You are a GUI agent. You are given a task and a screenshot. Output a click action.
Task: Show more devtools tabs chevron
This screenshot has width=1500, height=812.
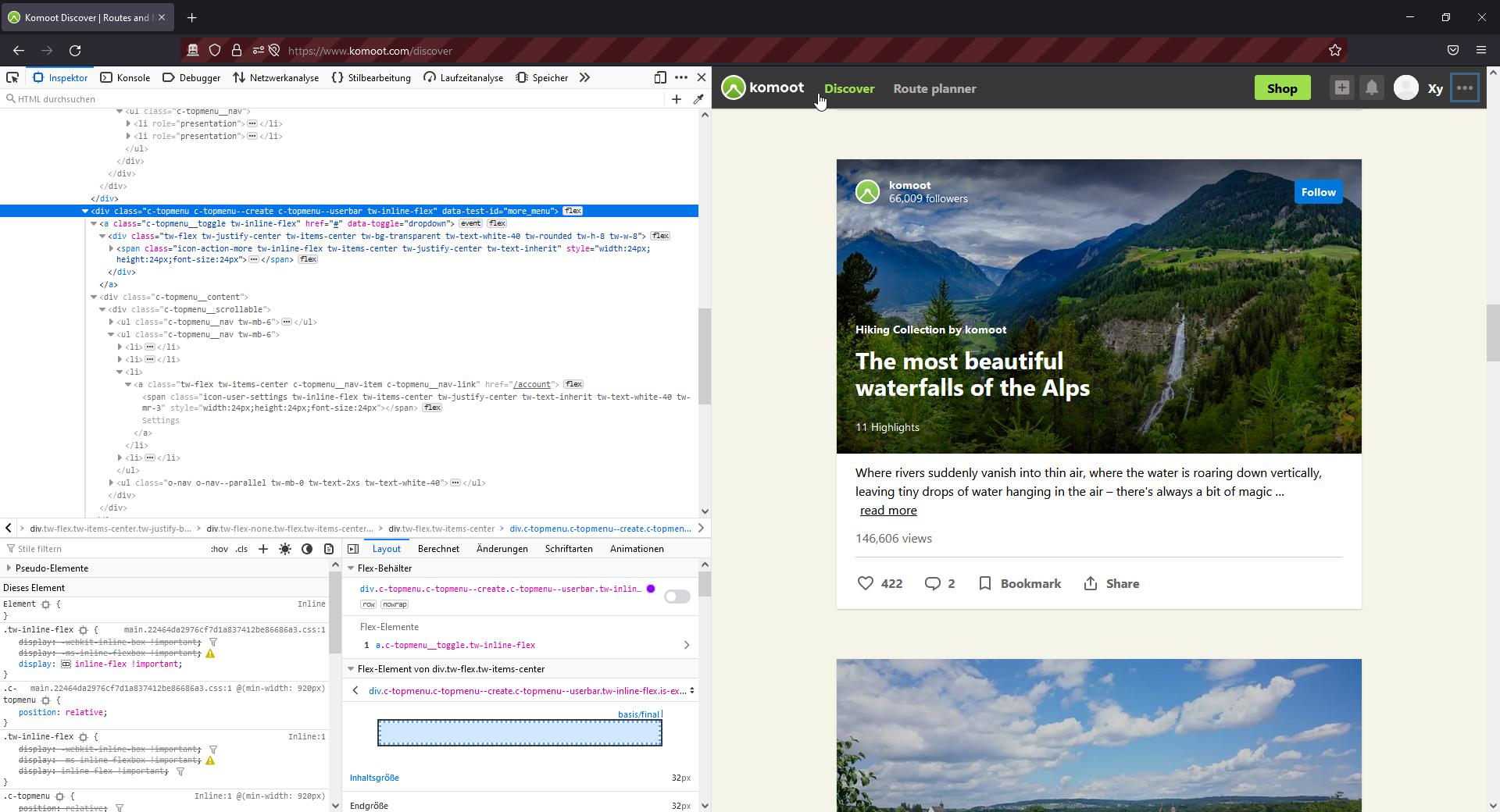click(584, 77)
